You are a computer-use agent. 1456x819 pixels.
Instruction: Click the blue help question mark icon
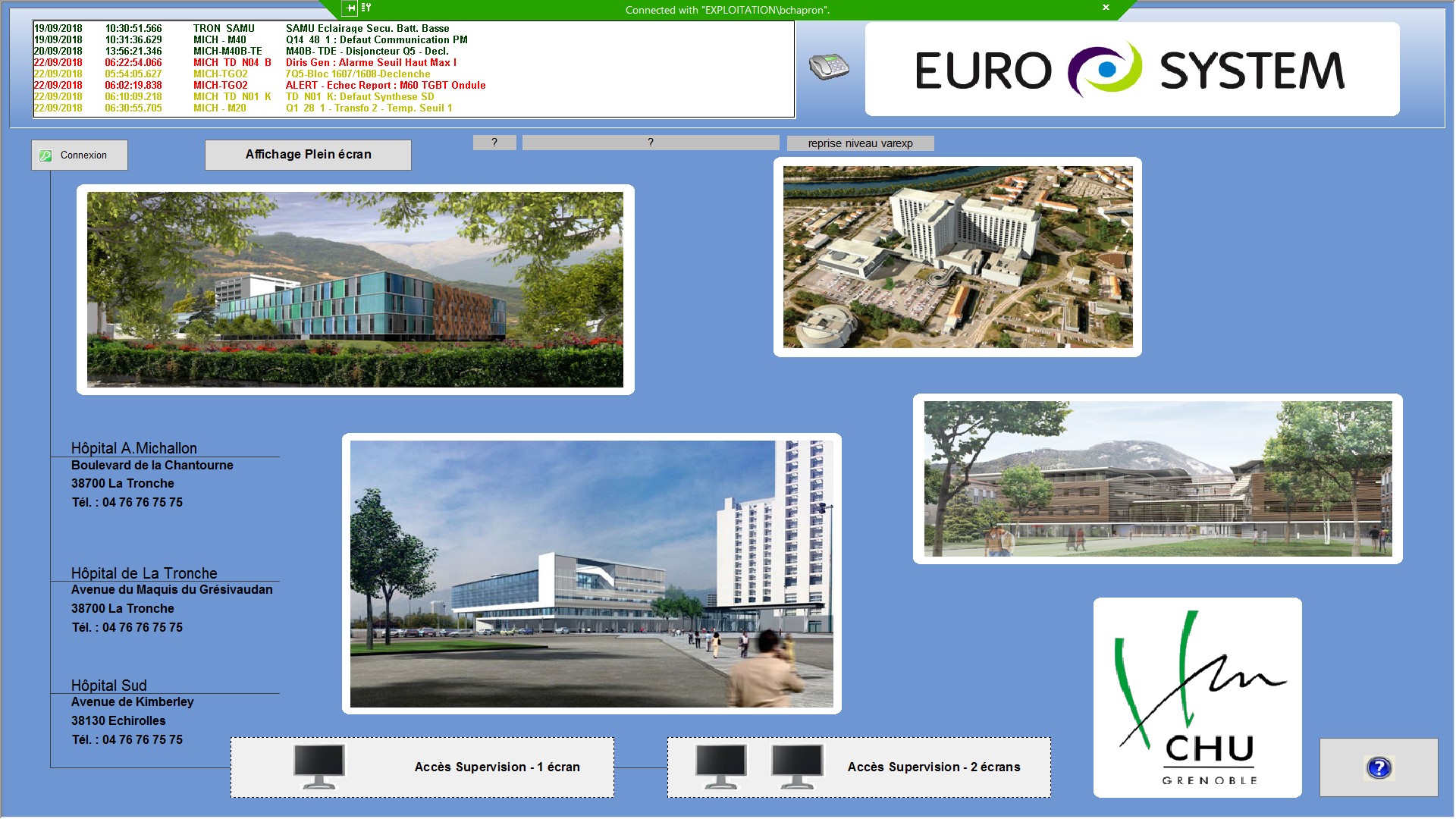(1378, 767)
